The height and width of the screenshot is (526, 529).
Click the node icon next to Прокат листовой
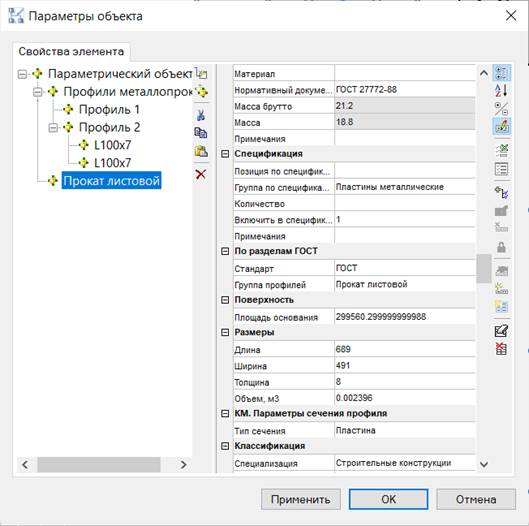pyautogui.click(x=53, y=181)
